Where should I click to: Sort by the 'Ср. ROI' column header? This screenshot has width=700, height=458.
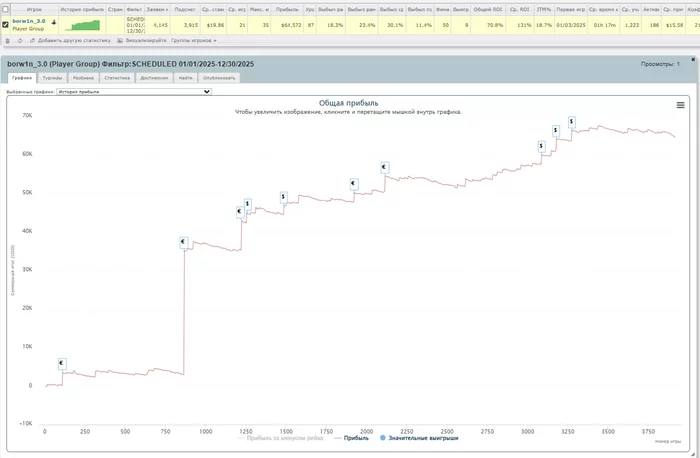(x=520, y=9)
